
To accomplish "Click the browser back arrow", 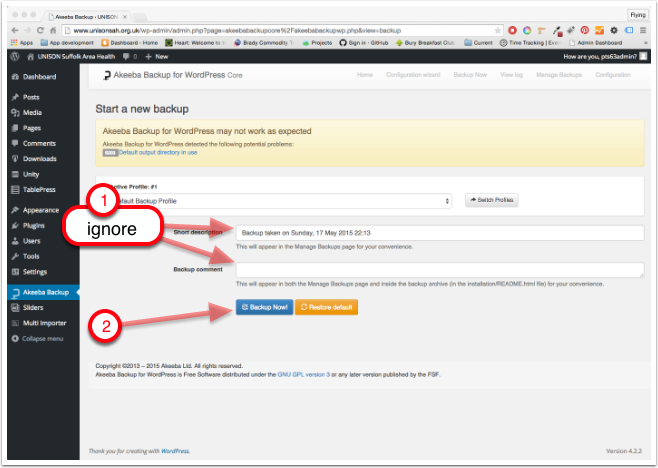I will (x=15, y=30).
